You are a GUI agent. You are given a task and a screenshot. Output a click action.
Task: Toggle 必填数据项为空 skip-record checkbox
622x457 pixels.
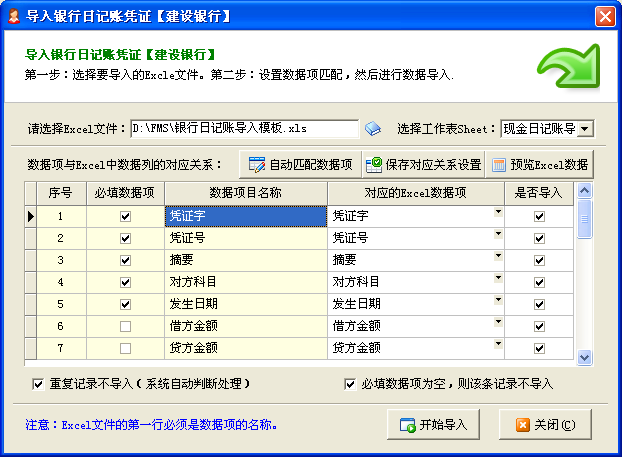tap(350, 383)
